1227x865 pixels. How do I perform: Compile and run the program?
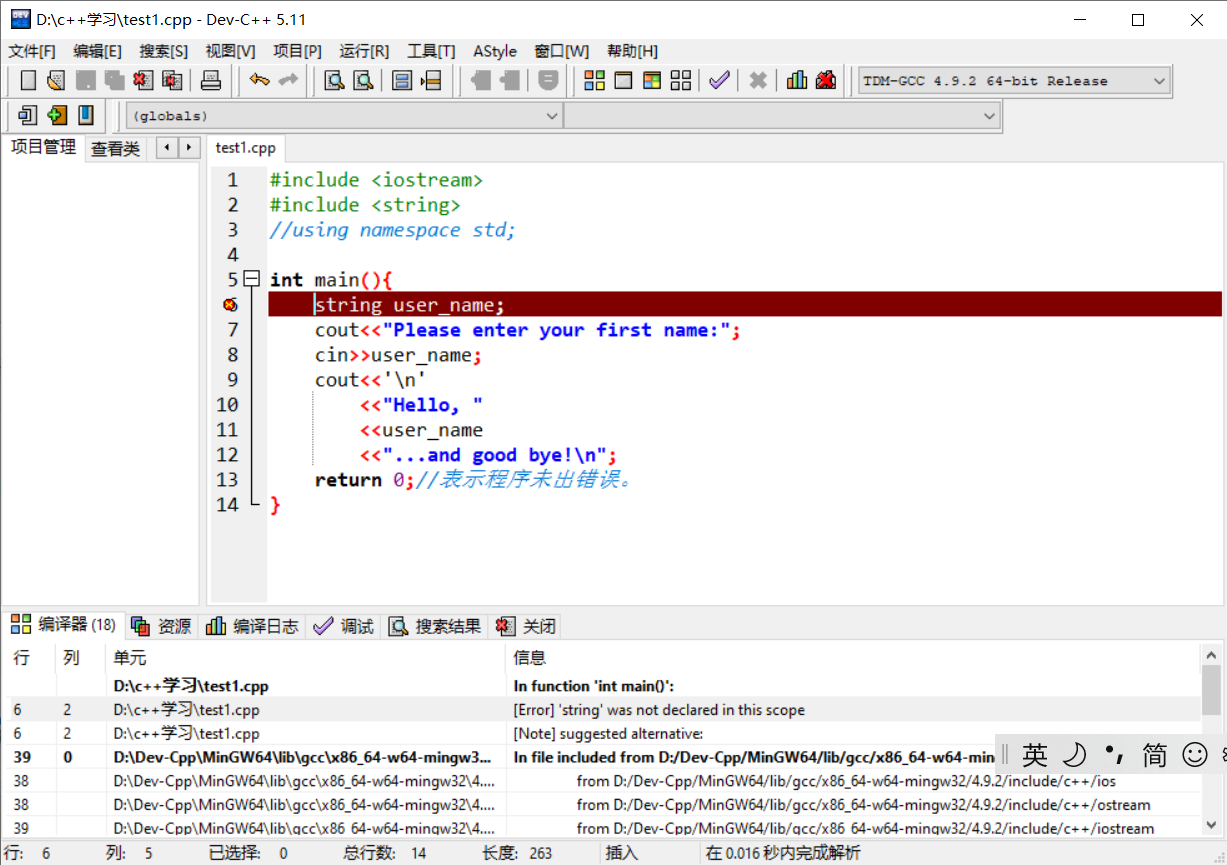point(652,81)
